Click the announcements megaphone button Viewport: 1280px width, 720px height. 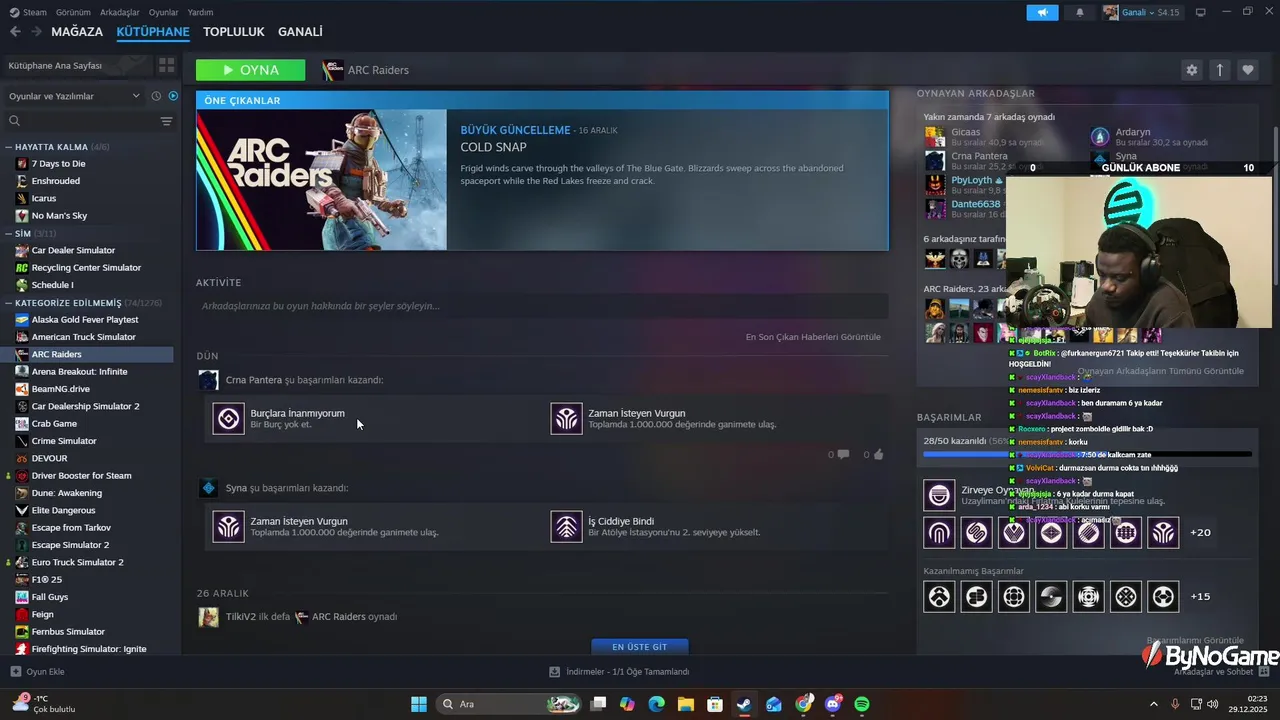click(1042, 12)
